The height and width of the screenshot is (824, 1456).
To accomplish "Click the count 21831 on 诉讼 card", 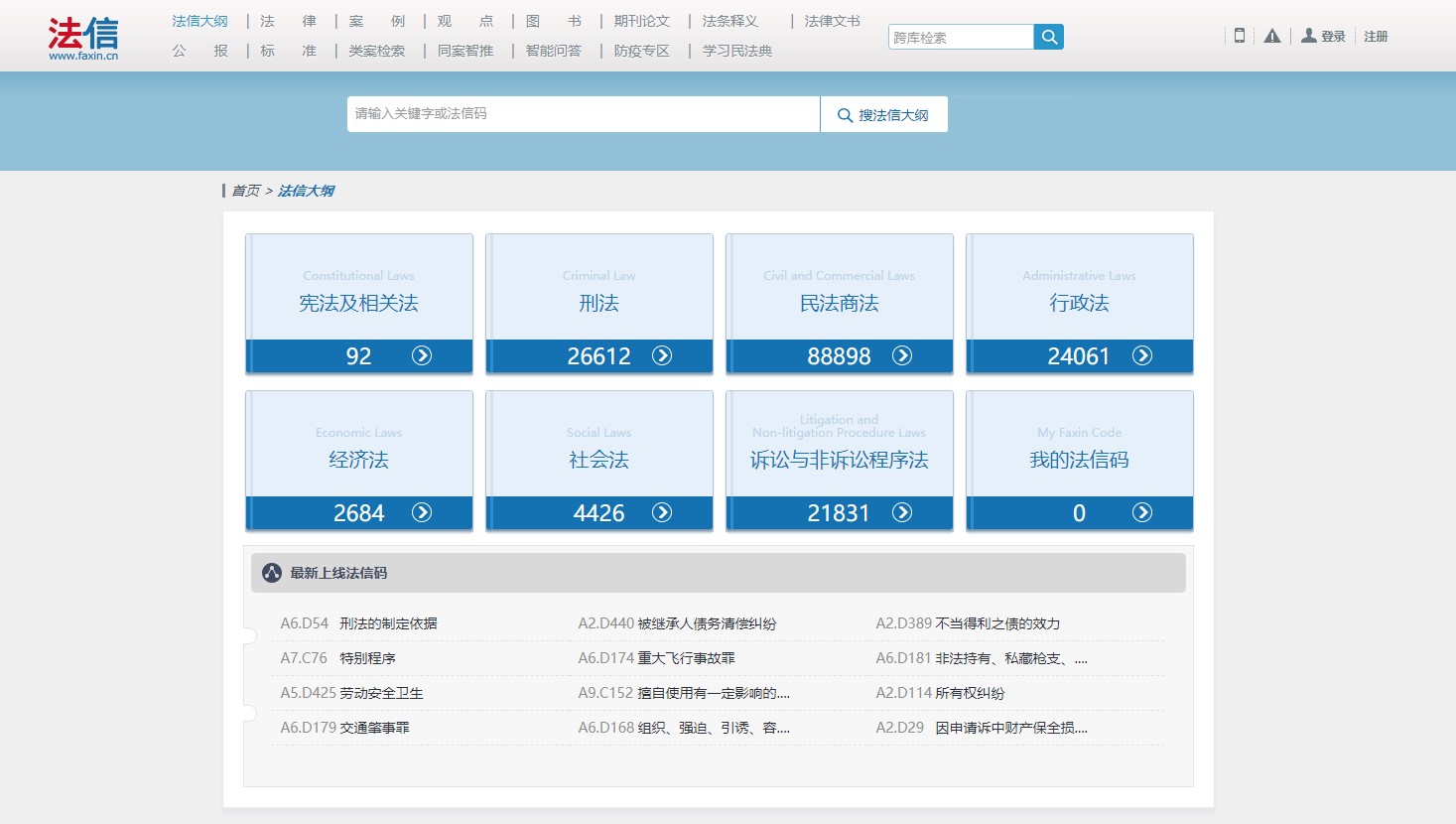I will (x=839, y=513).
